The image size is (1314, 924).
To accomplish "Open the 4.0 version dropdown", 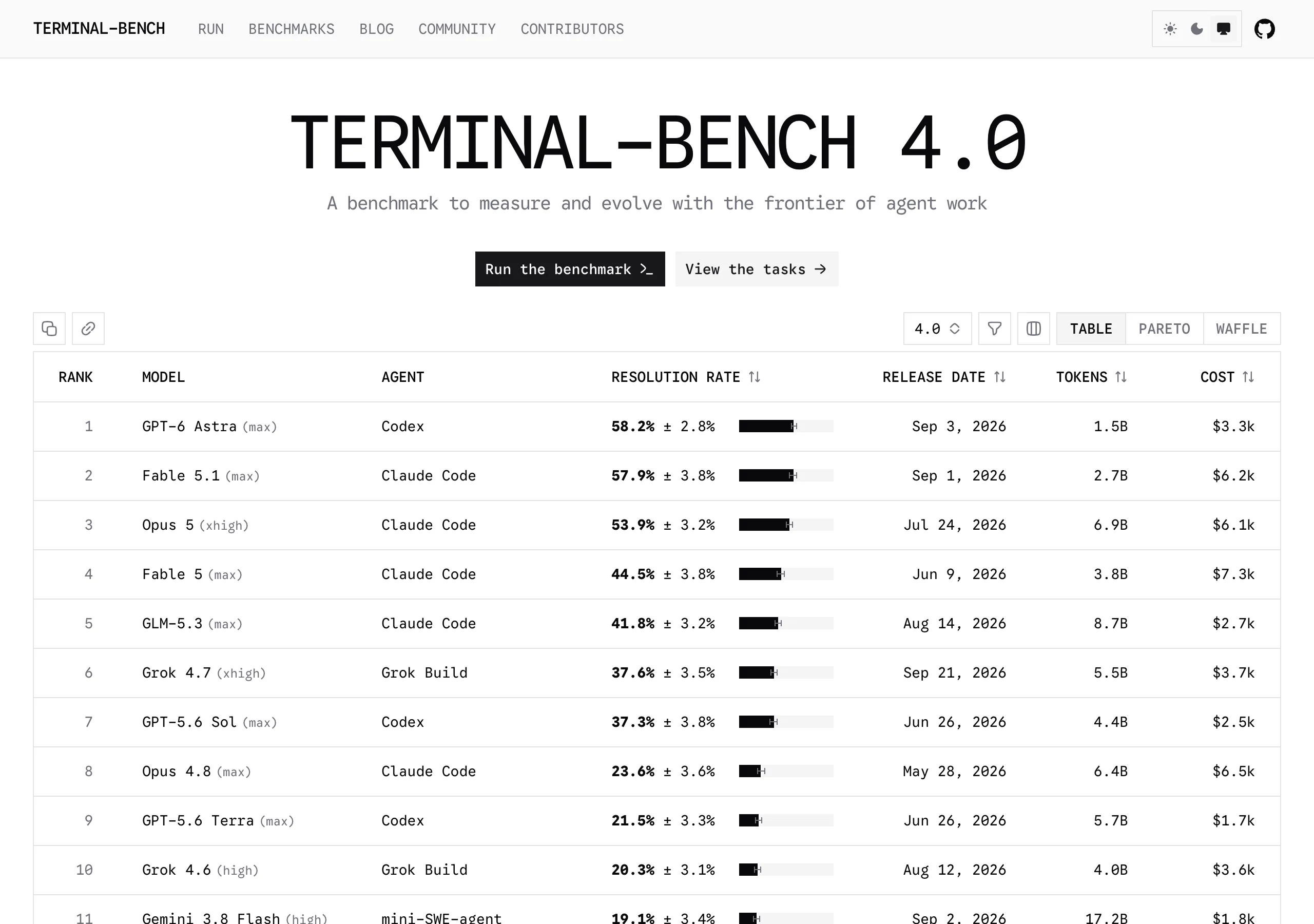I will click(937, 329).
